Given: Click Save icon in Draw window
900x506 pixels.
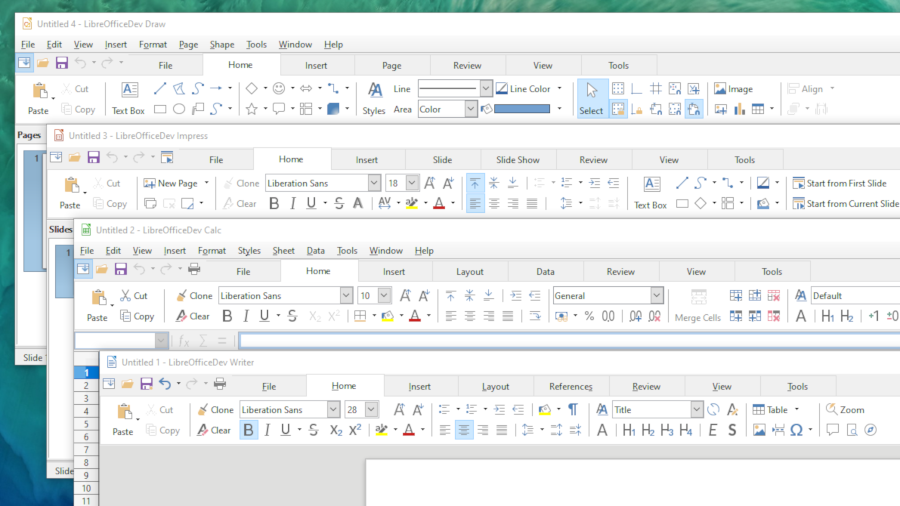Looking at the screenshot, I should (61, 63).
